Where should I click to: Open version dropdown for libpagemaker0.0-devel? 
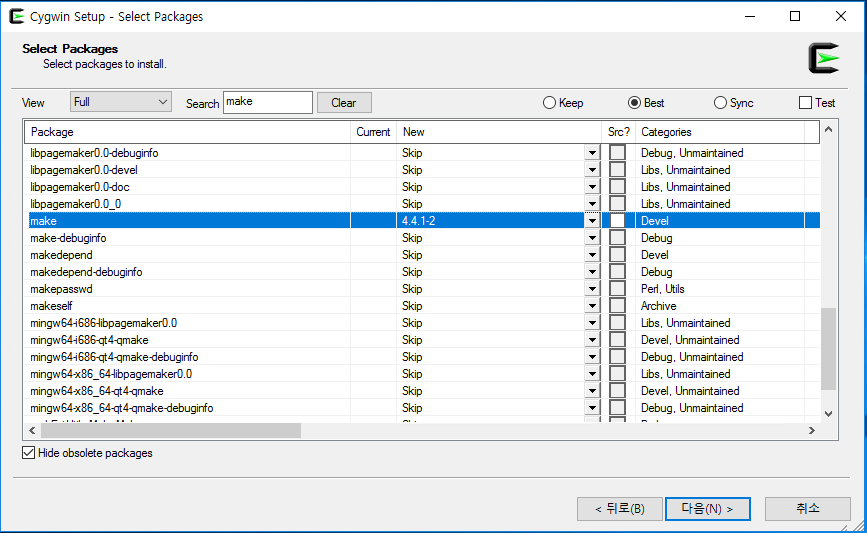click(592, 170)
